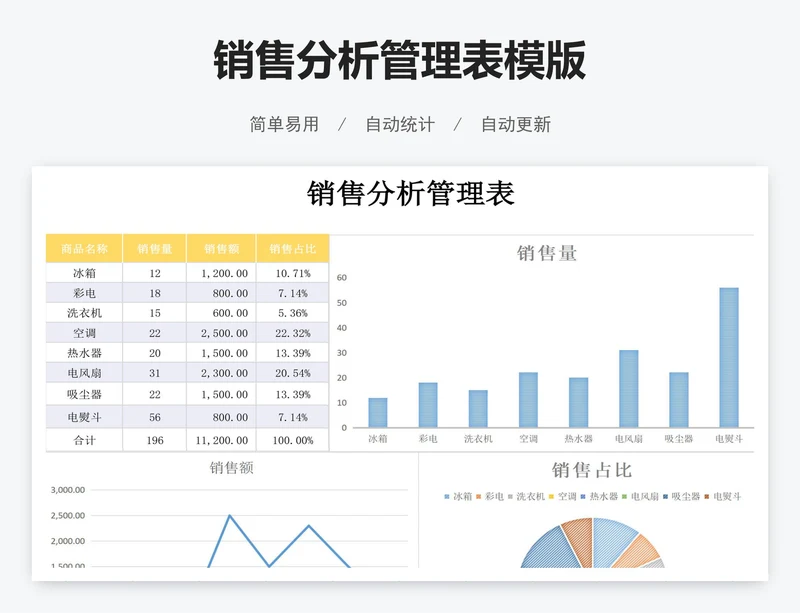Select the 热水器 bar in bar chart
The image size is (800, 613).
pos(579,402)
